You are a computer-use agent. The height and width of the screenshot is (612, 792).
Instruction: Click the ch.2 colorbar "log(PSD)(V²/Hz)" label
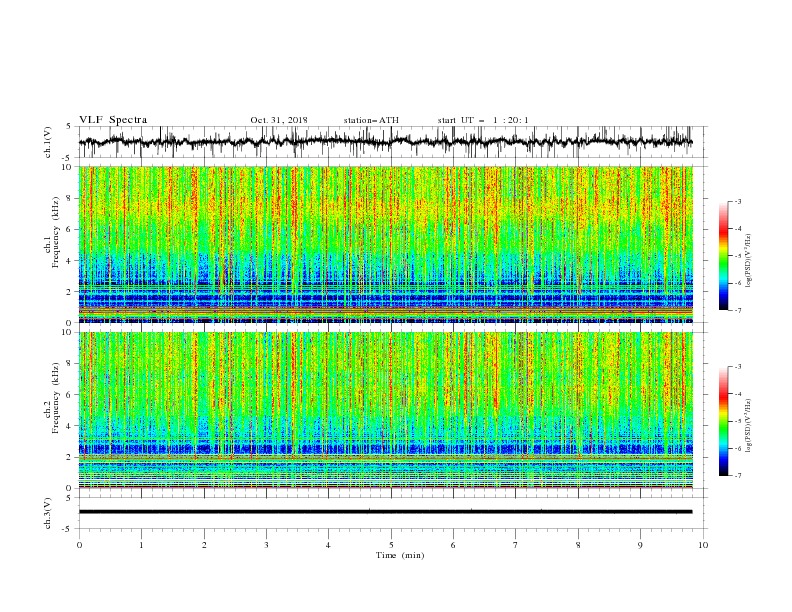749,425
